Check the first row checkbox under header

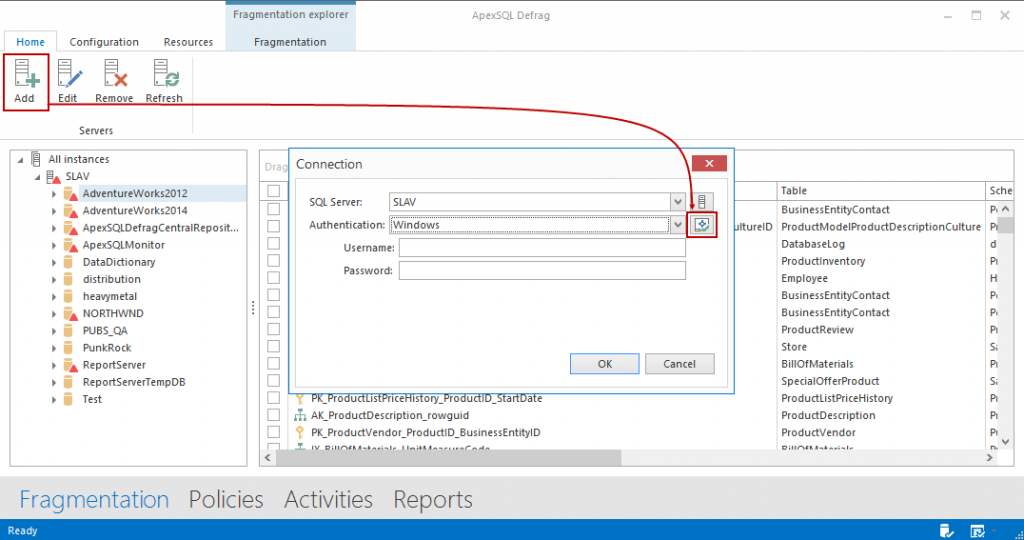(x=274, y=209)
